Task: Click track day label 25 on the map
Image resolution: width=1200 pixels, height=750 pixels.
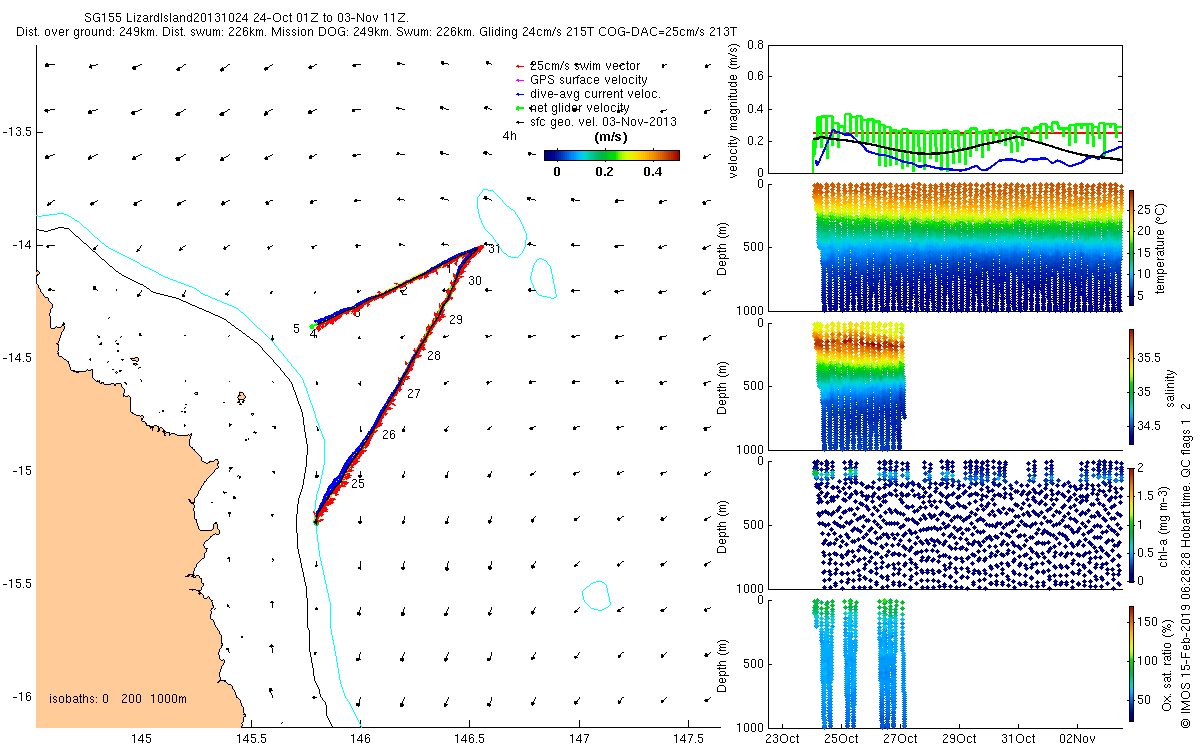Action: [x=357, y=484]
